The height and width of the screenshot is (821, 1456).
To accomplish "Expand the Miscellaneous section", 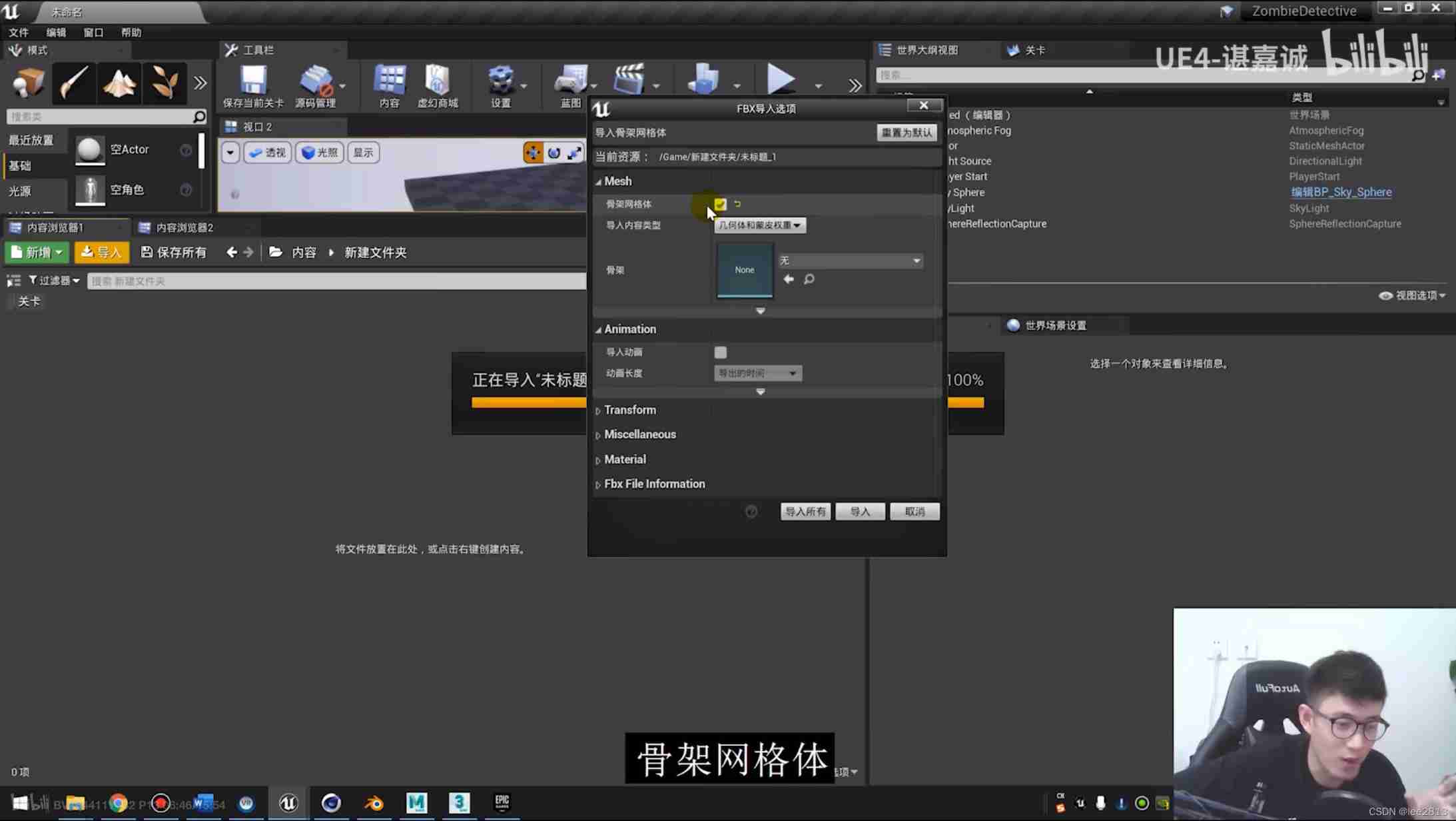I will (598, 434).
